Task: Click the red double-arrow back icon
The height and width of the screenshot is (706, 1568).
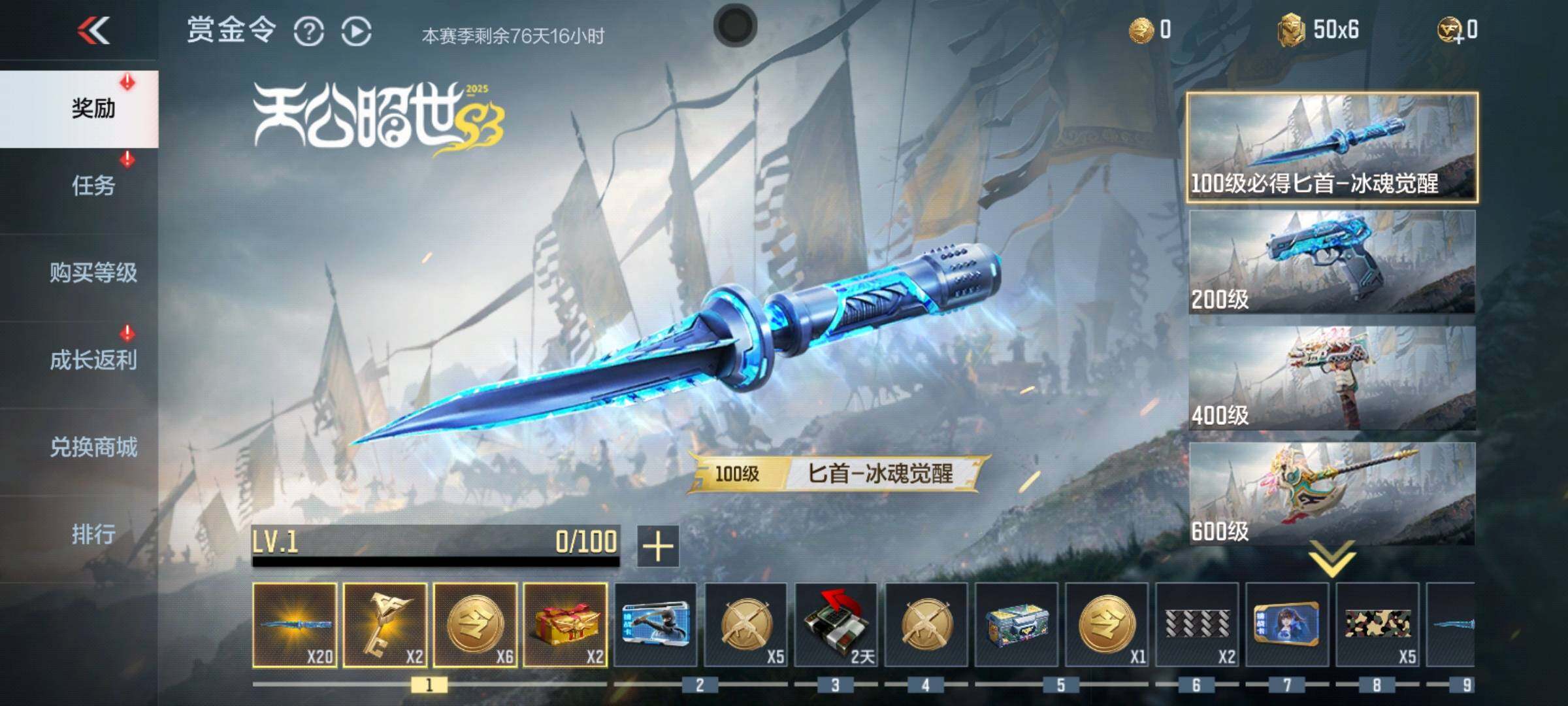Action: 93,30
